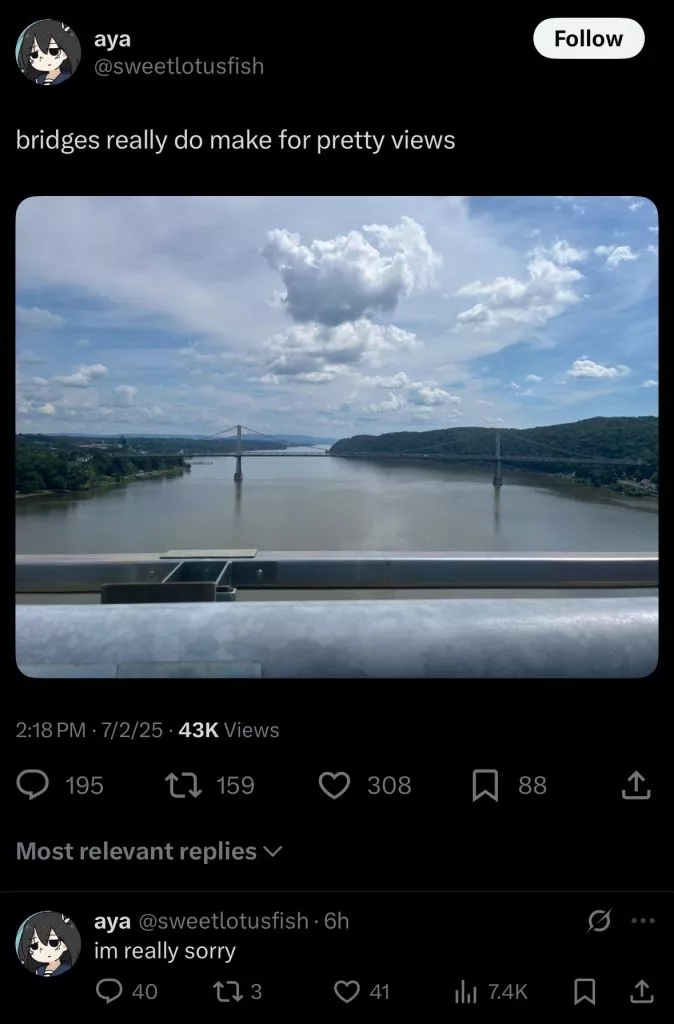Image resolution: width=674 pixels, height=1024 pixels.
Task: Bookmark the main post with 88 bookmarks
Action: [485, 785]
